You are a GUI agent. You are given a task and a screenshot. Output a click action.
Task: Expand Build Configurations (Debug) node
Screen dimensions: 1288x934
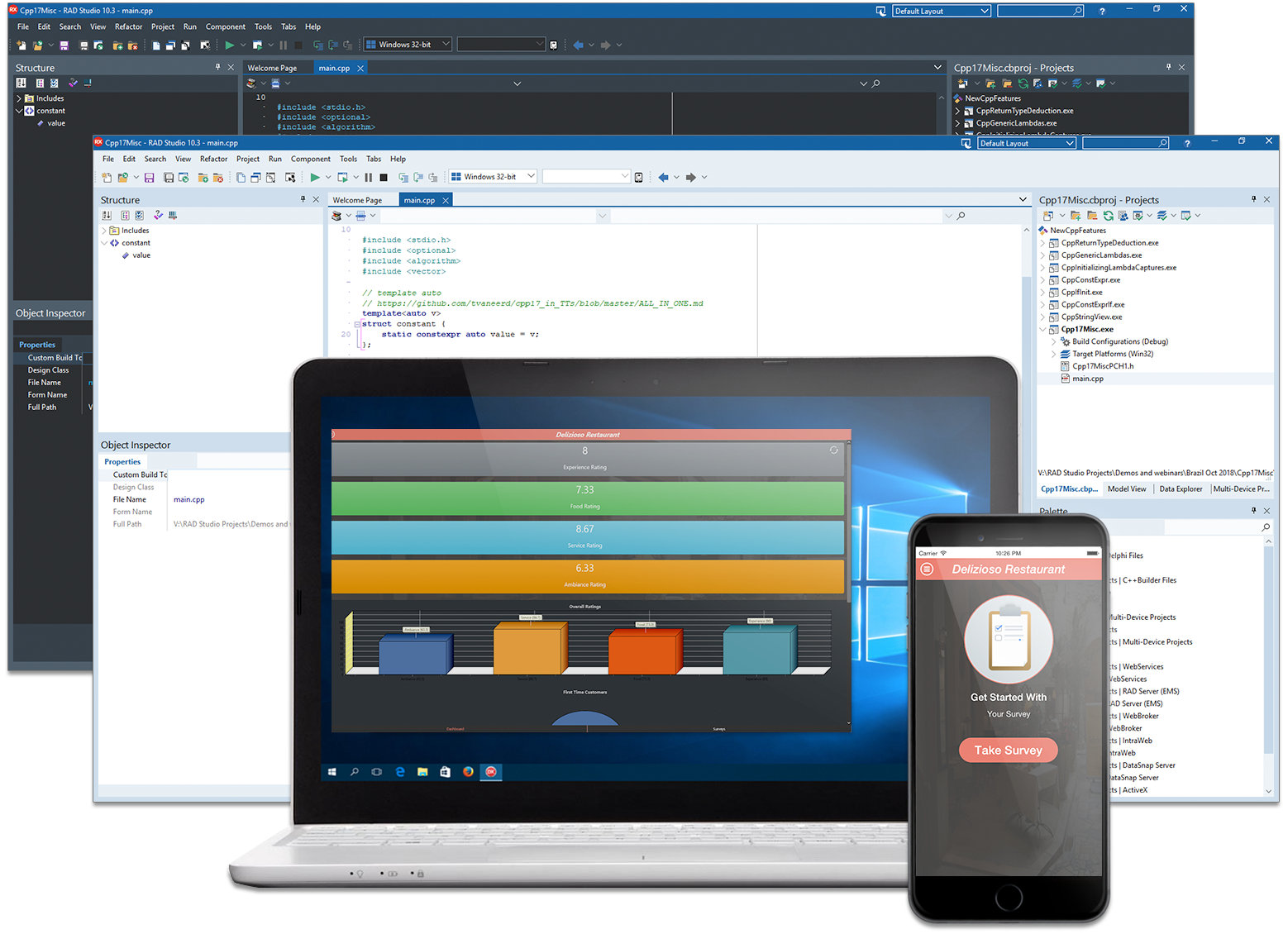click(x=1053, y=341)
